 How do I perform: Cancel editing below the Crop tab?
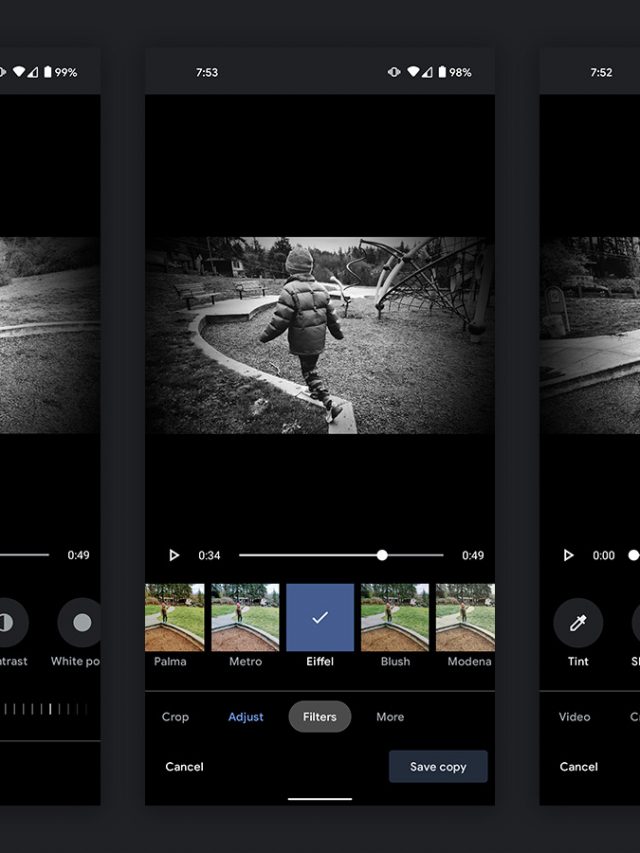(x=184, y=767)
